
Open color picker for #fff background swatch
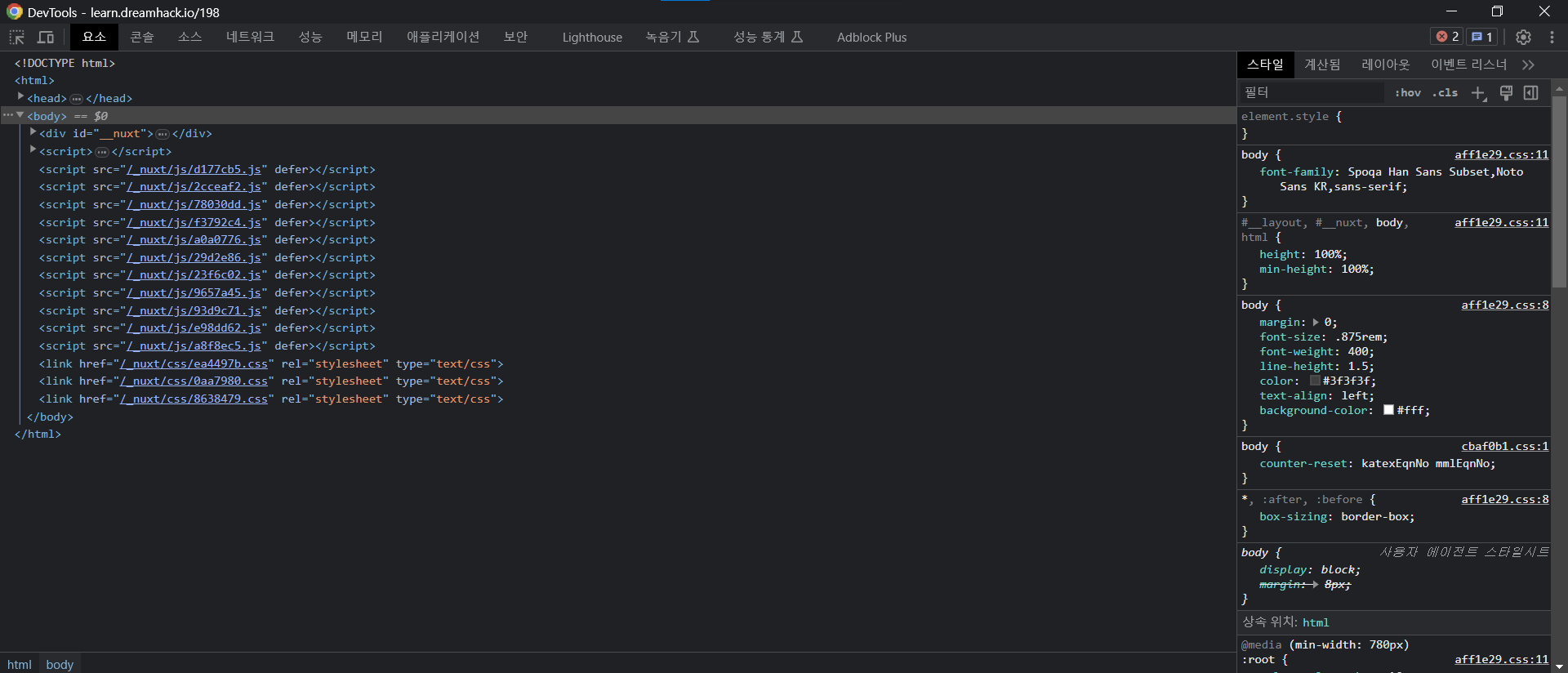pos(1388,410)
